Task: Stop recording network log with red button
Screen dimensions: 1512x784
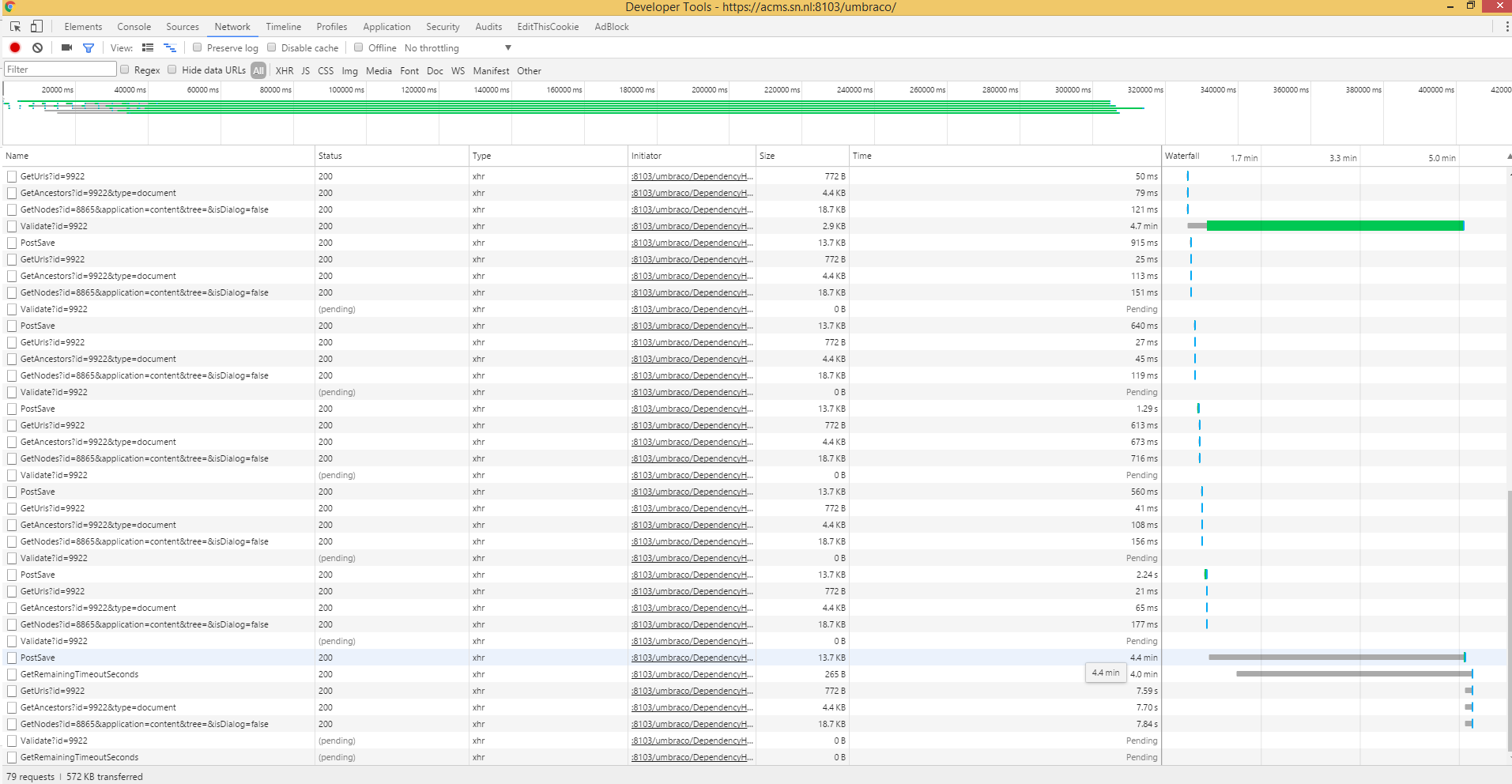Action: [x=15, y=48]
